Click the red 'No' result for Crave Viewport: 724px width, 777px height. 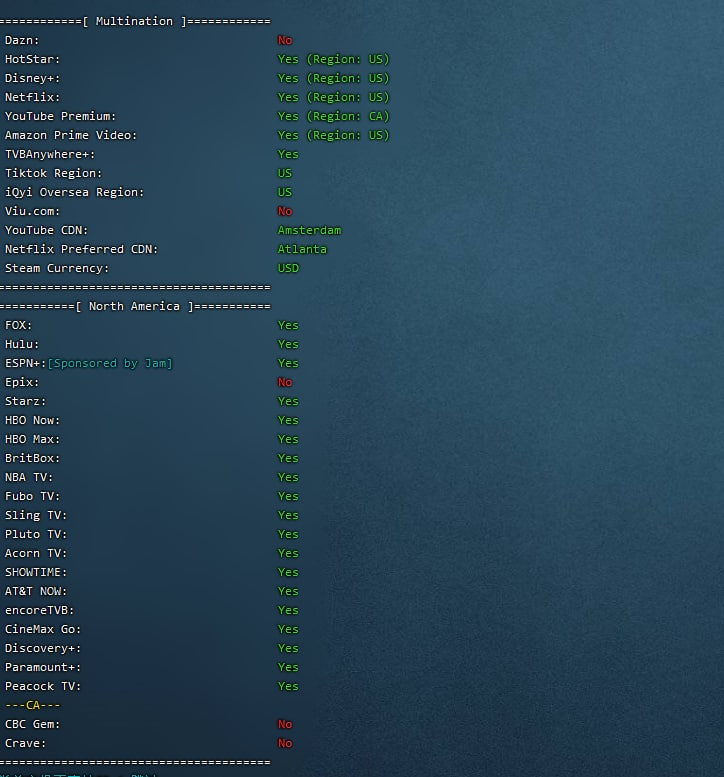pyautogui.click(x=285, y=743)
